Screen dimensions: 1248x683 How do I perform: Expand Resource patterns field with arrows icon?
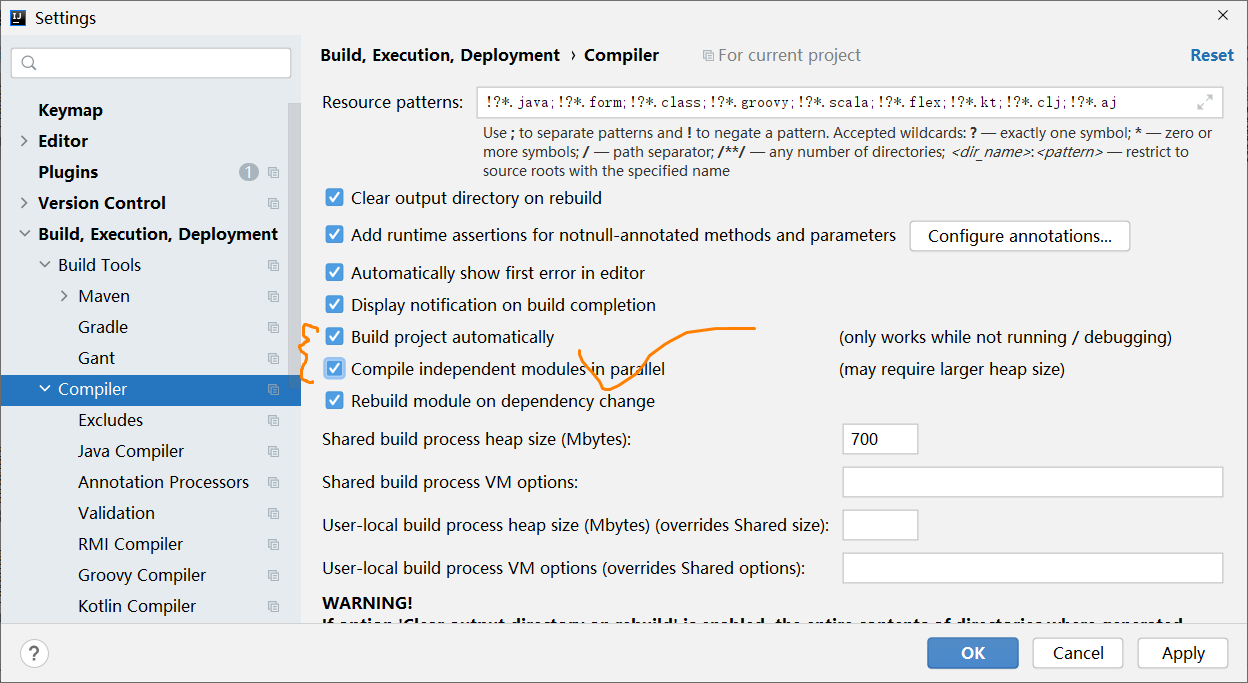point(1205,102)
